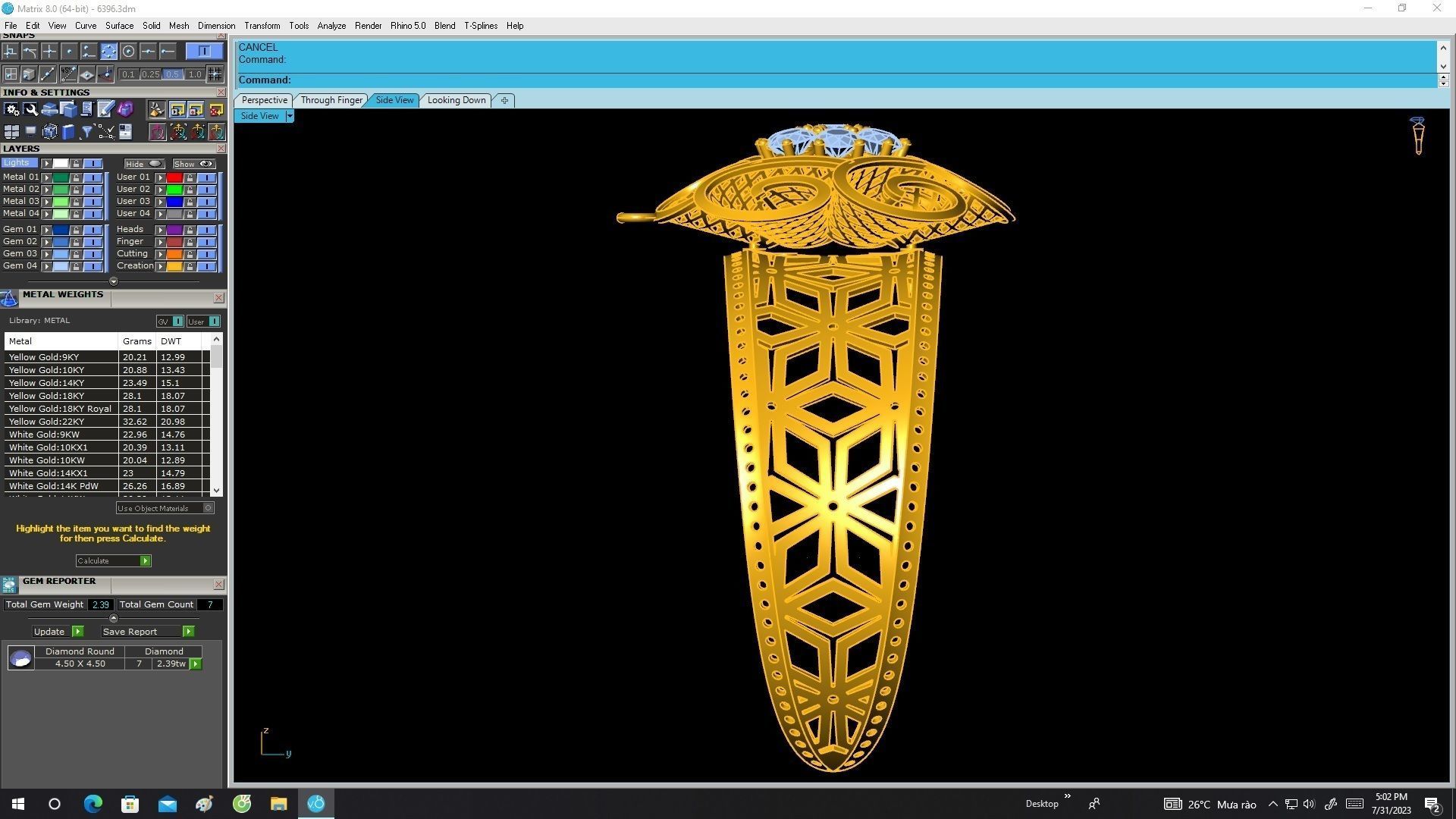Click the Metal Weights scale panel icon
The image size is (1456, 819).
coord(9,298)
